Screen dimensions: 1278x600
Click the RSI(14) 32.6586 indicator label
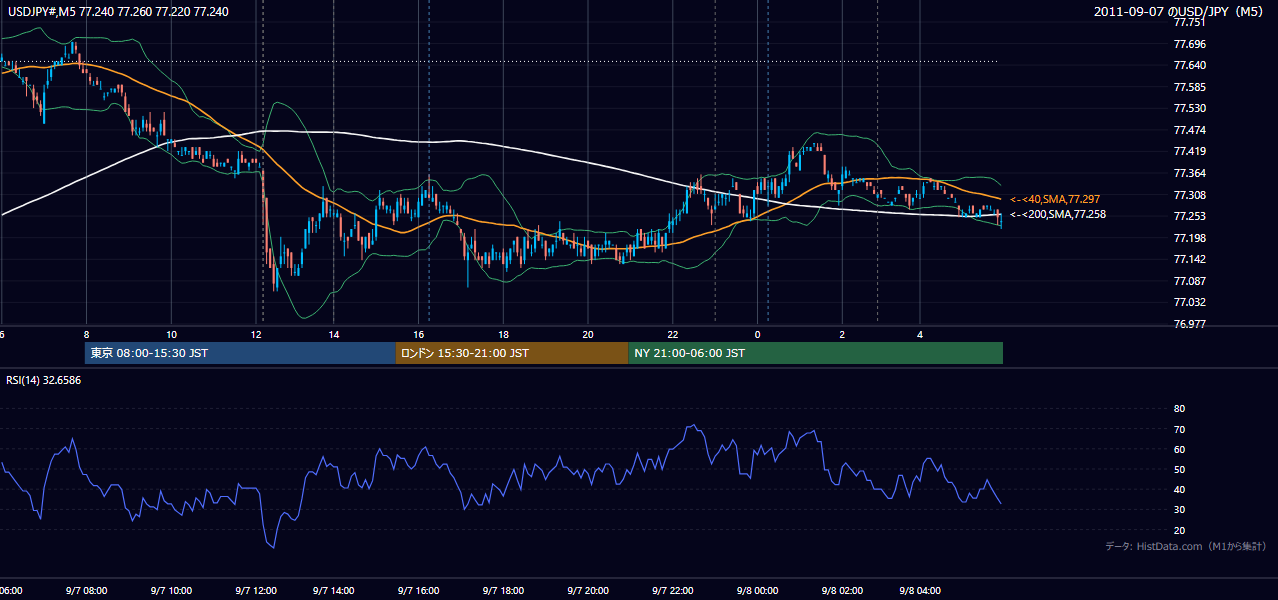(44, 380)
